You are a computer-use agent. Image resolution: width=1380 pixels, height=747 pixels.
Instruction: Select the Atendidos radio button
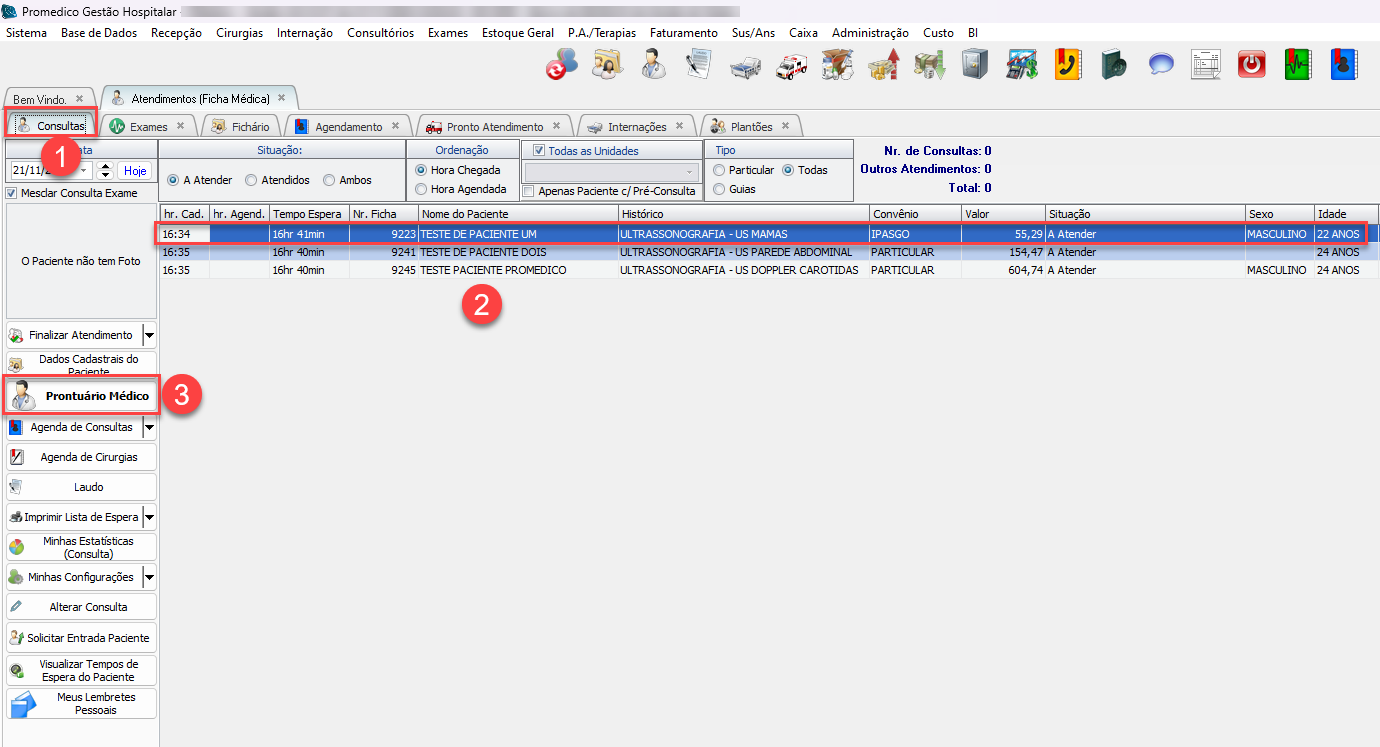[251, 180]
